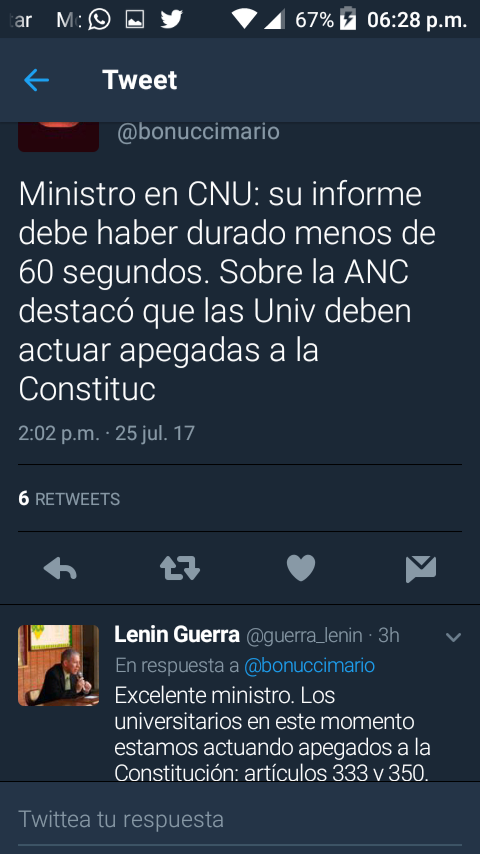Reply to the tweet using reply arrow
Image resolution: width=480 pixels, height=854 pixels.
pos(60,569)
